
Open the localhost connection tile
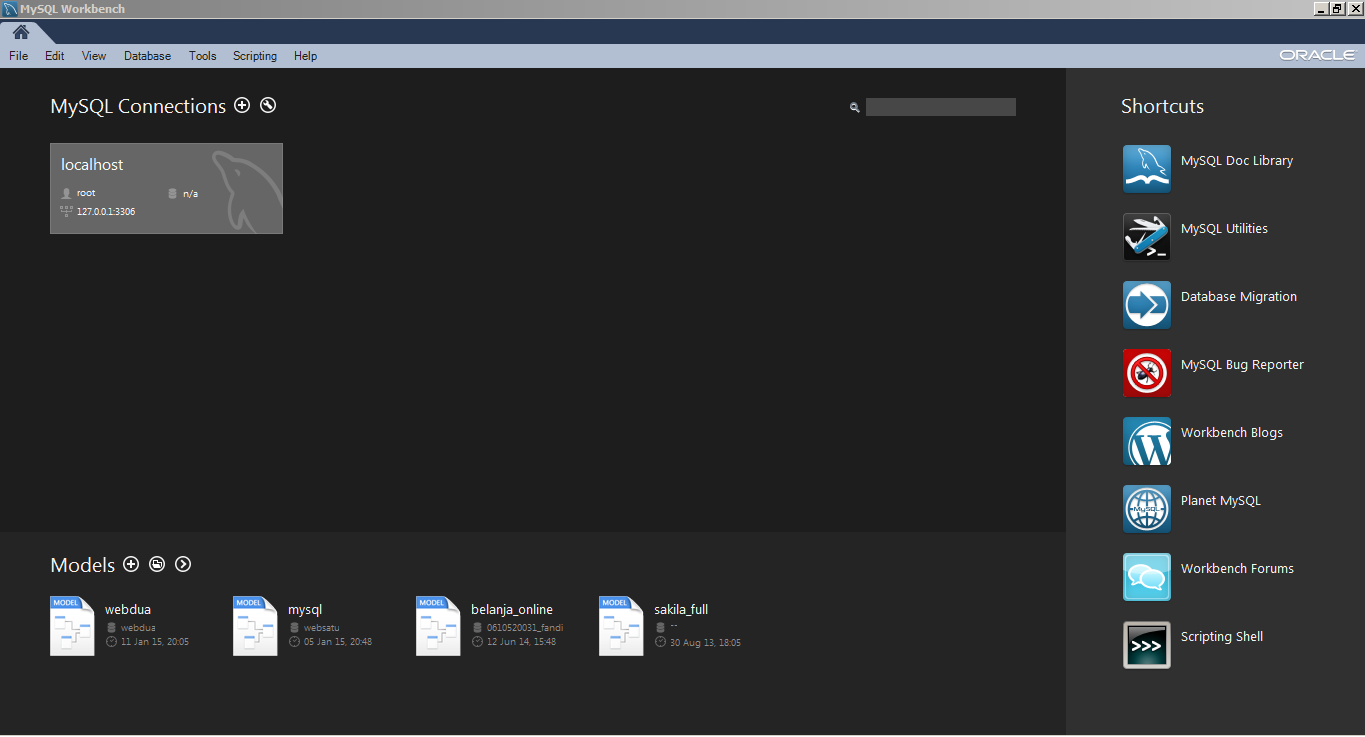point(166,188)
